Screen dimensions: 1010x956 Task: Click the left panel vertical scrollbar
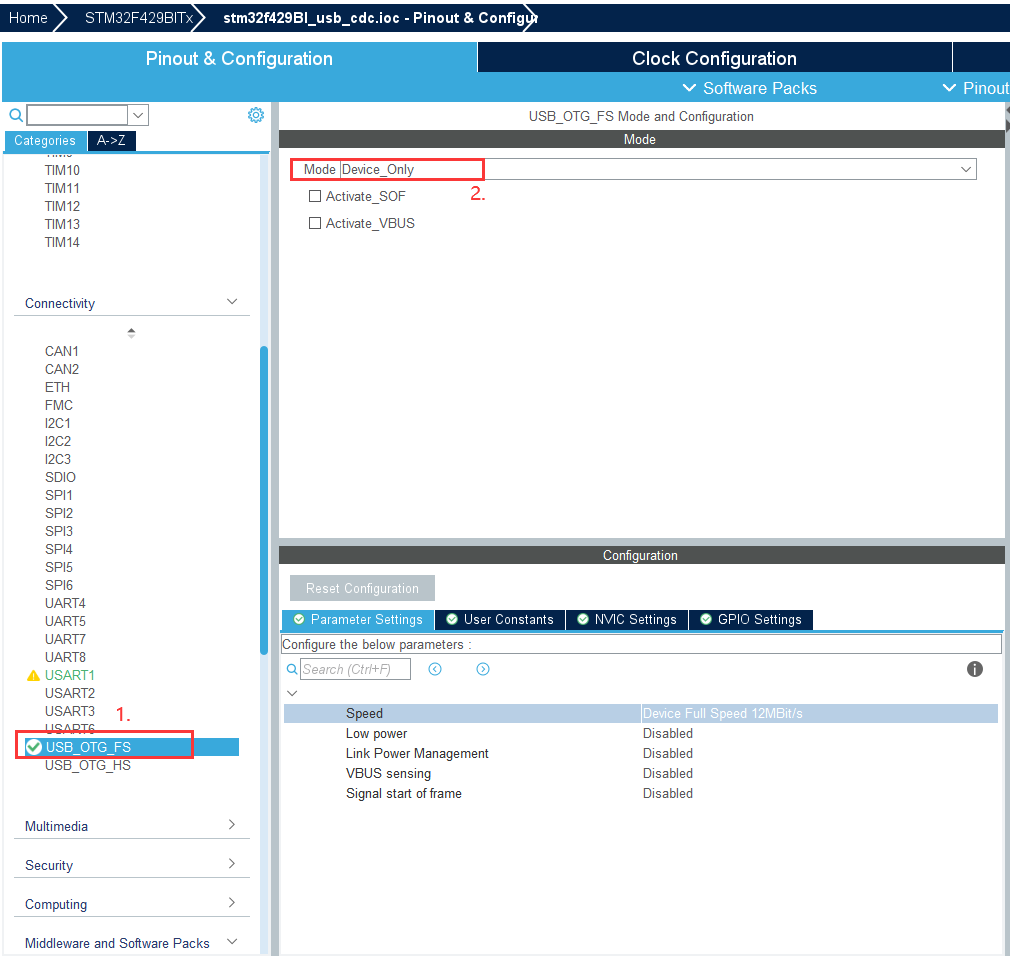click(x=264, y=501)
